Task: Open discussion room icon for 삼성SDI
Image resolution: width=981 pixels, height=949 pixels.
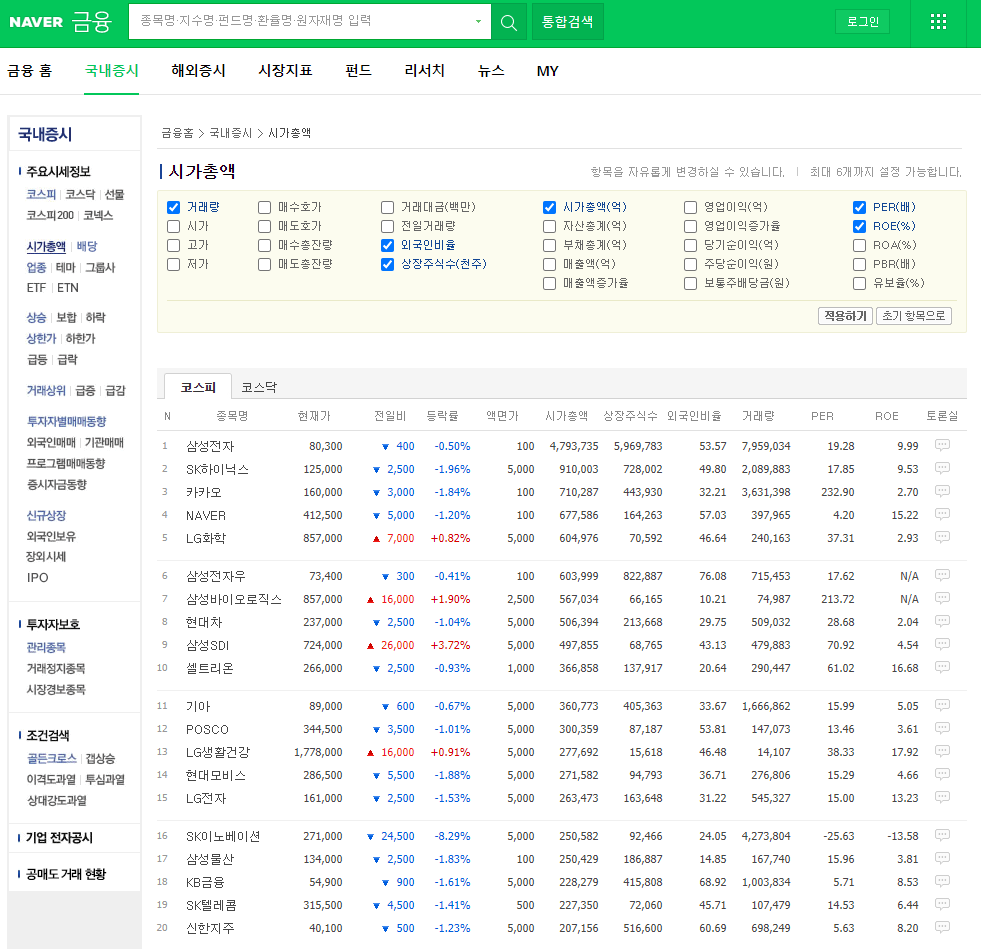Action: click(x=942, y=644)
